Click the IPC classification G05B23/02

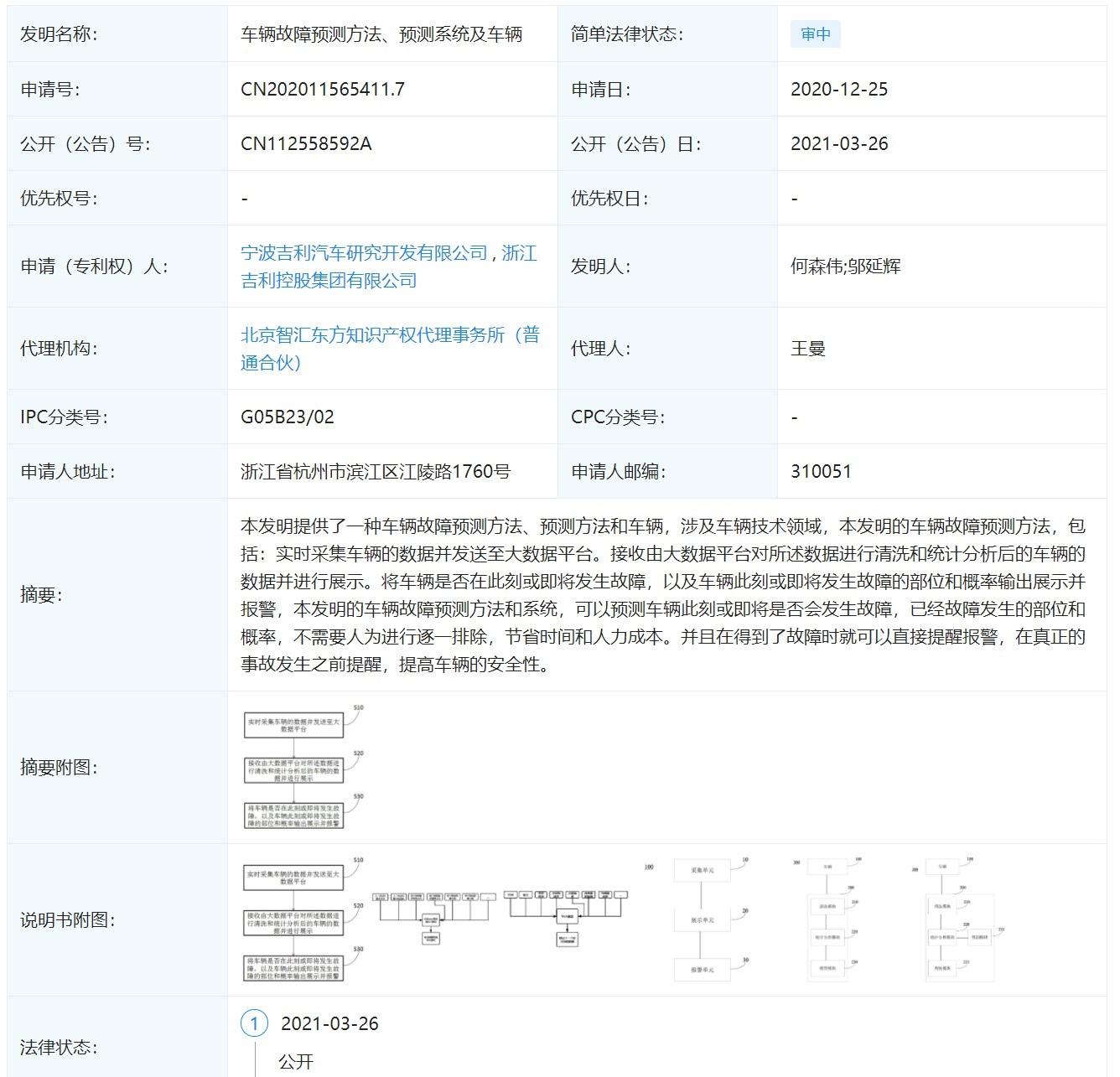[x=288, y=417]
